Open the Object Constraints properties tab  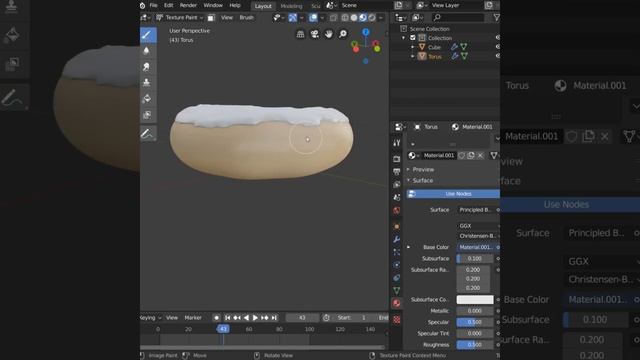[397, 278]
